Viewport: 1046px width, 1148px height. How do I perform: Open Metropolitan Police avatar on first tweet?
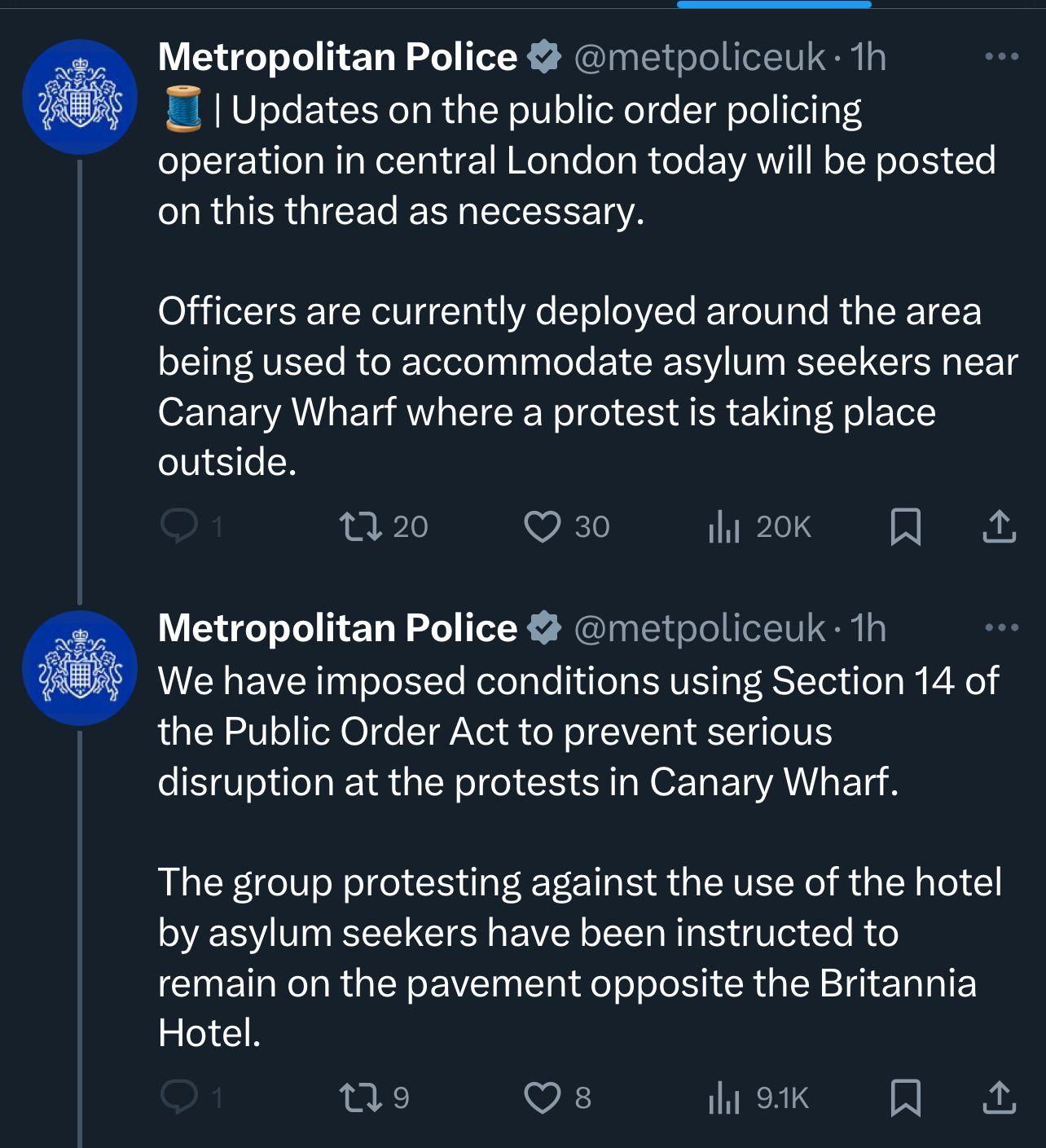79,97
